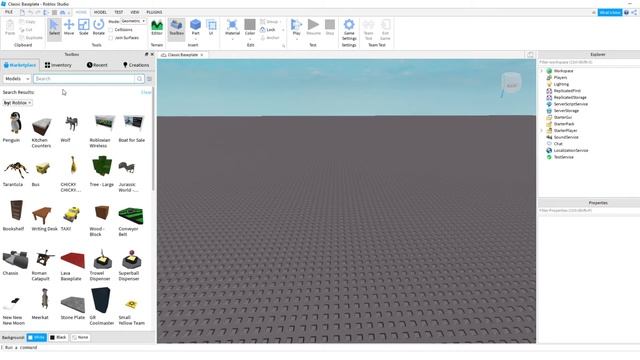Click the Run a command bar

320,348
